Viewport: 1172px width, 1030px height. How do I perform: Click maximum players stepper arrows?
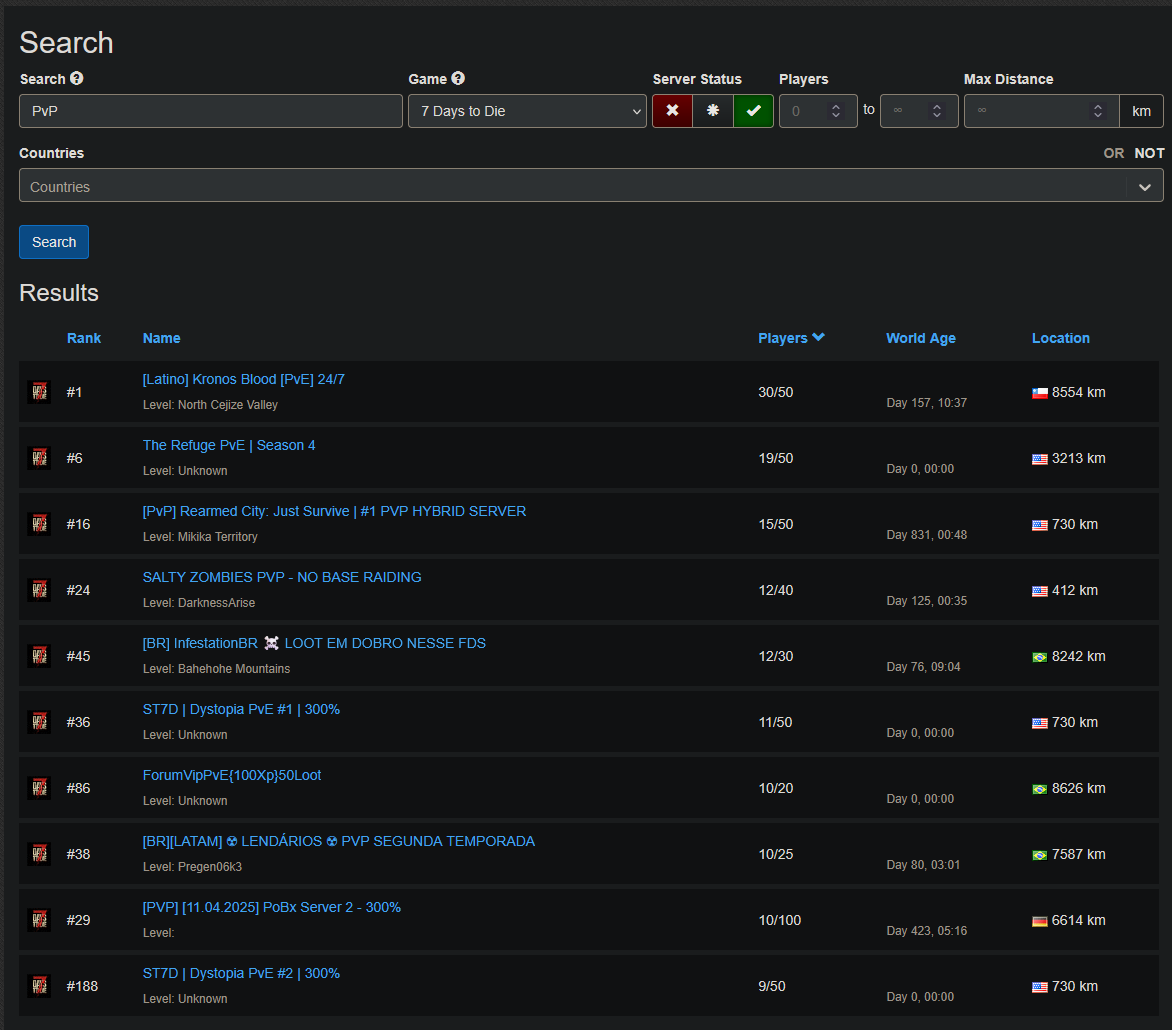click(x=937, y=111)
